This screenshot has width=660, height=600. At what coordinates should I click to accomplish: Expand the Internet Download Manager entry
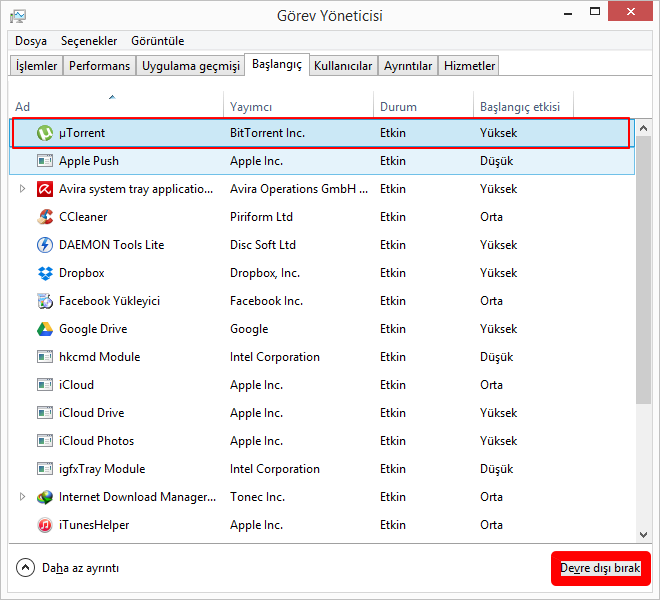[x=22, y=497]
